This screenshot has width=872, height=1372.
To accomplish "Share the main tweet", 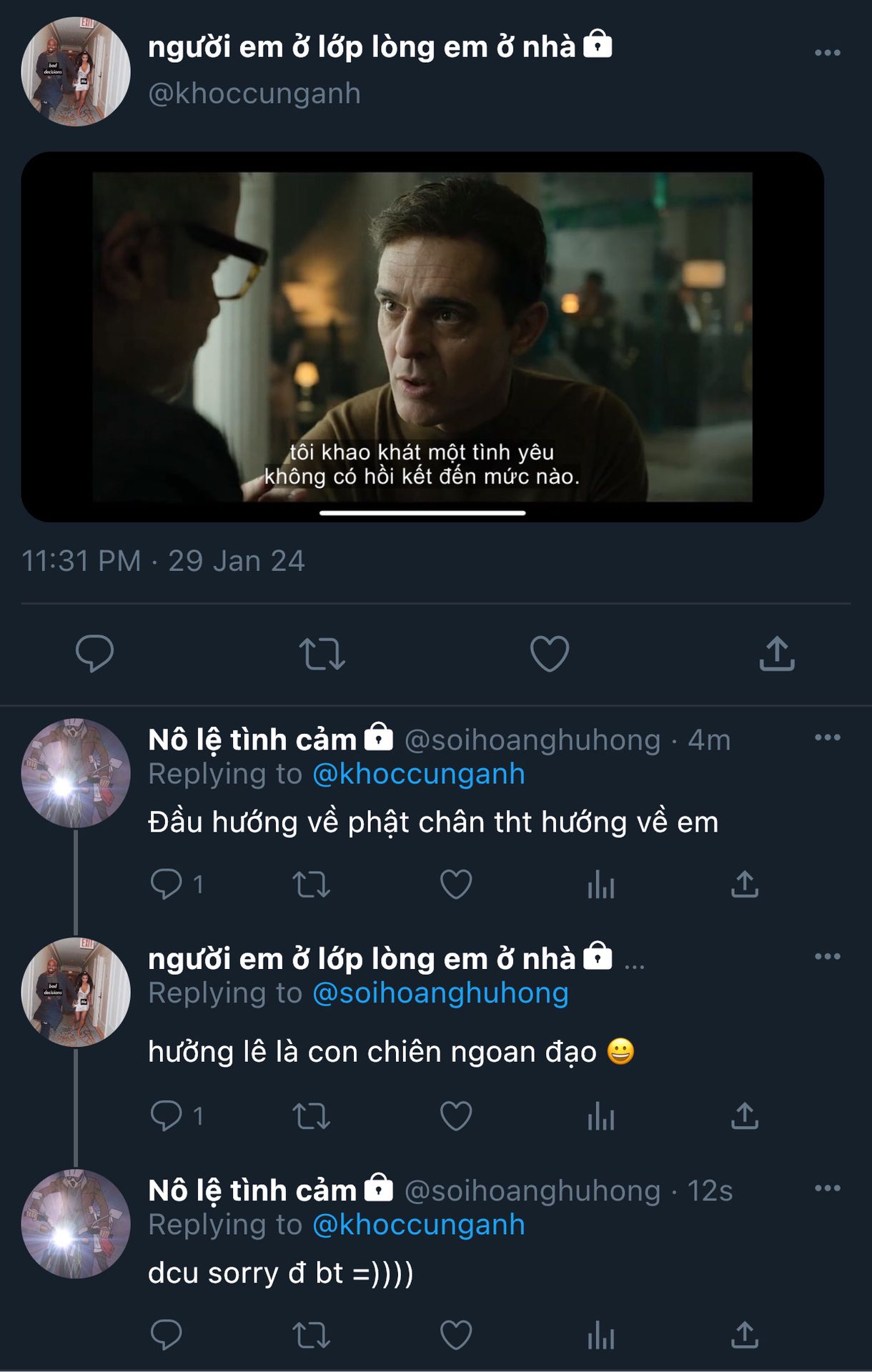I will 777,653.
